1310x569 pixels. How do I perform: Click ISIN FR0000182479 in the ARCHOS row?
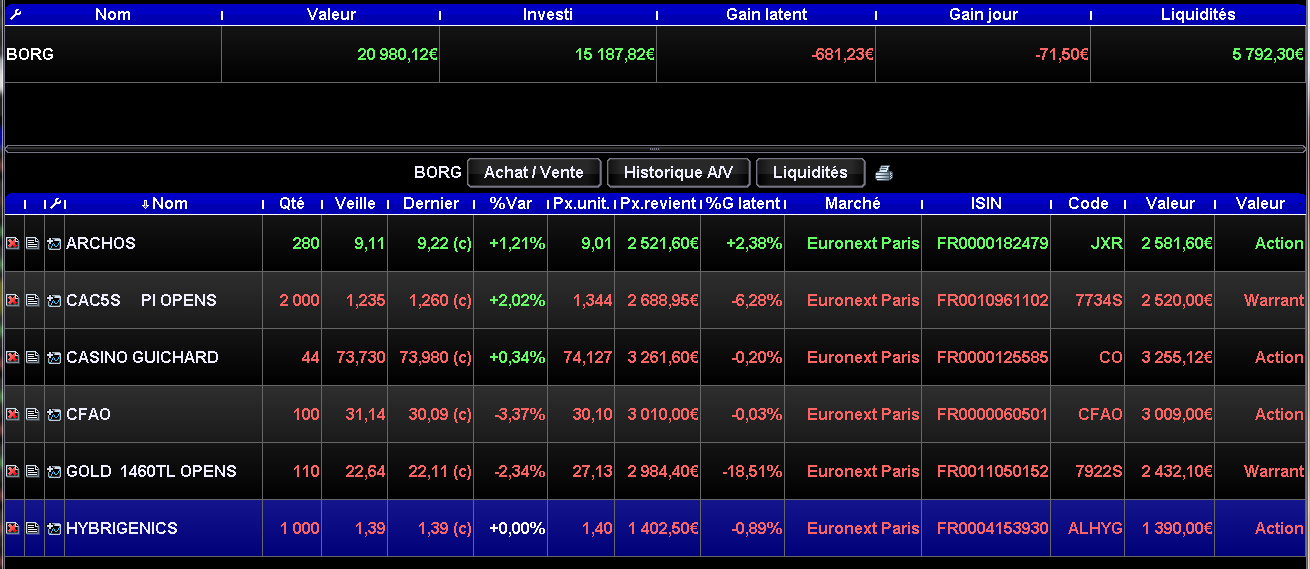(992, 243)
